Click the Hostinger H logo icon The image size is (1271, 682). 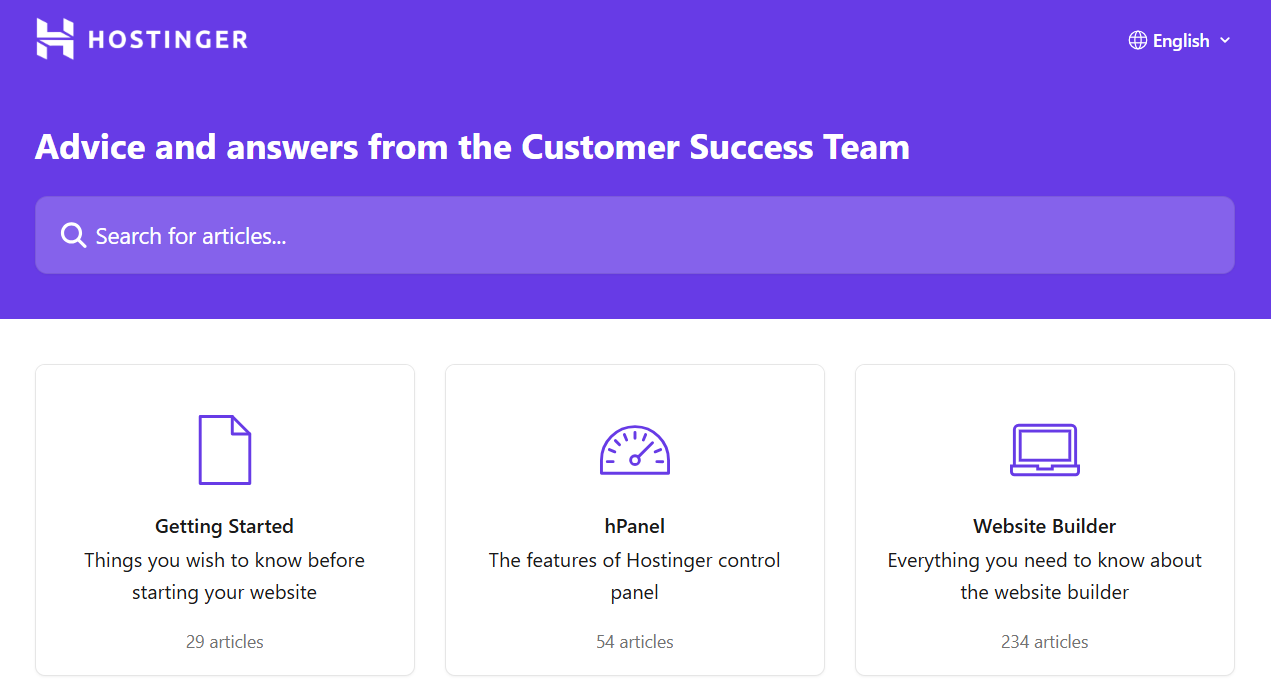[x=55, y=39]
